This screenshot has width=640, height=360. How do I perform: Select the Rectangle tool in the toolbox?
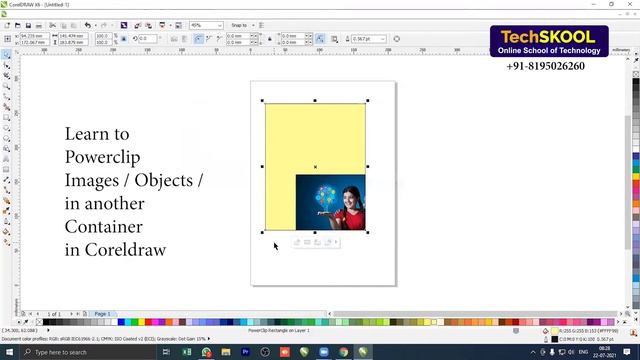(7, 118)
